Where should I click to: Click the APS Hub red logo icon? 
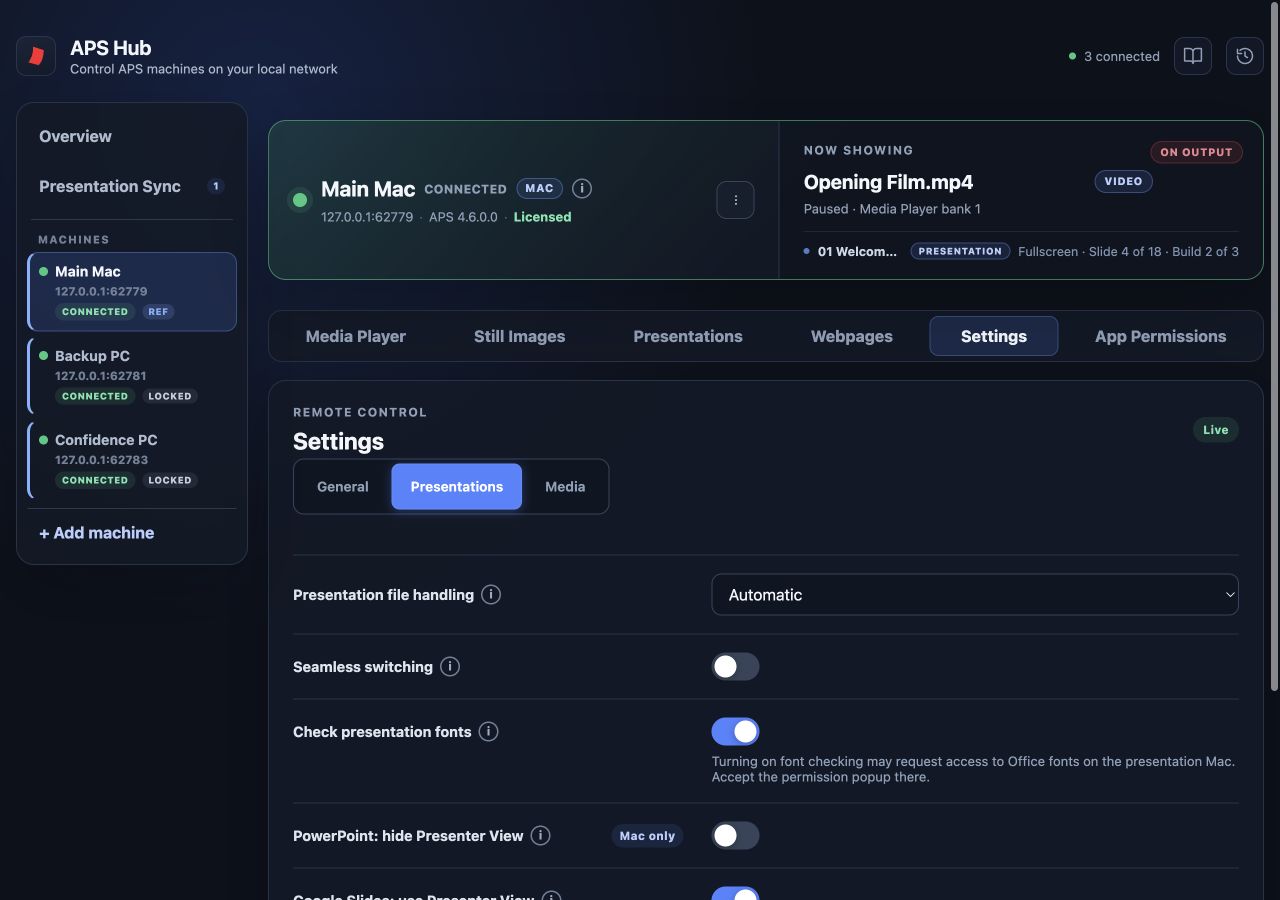(36, 56)
